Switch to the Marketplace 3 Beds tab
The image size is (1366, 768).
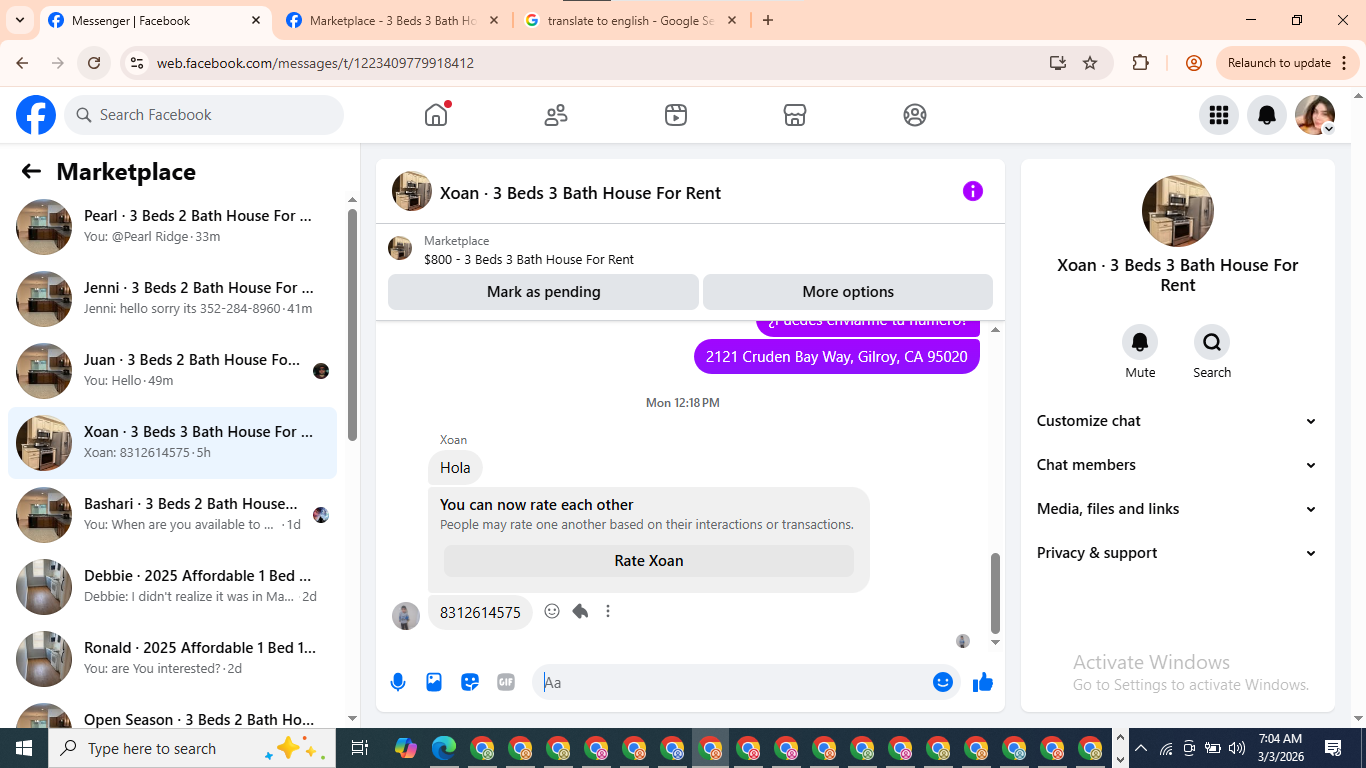393,20
